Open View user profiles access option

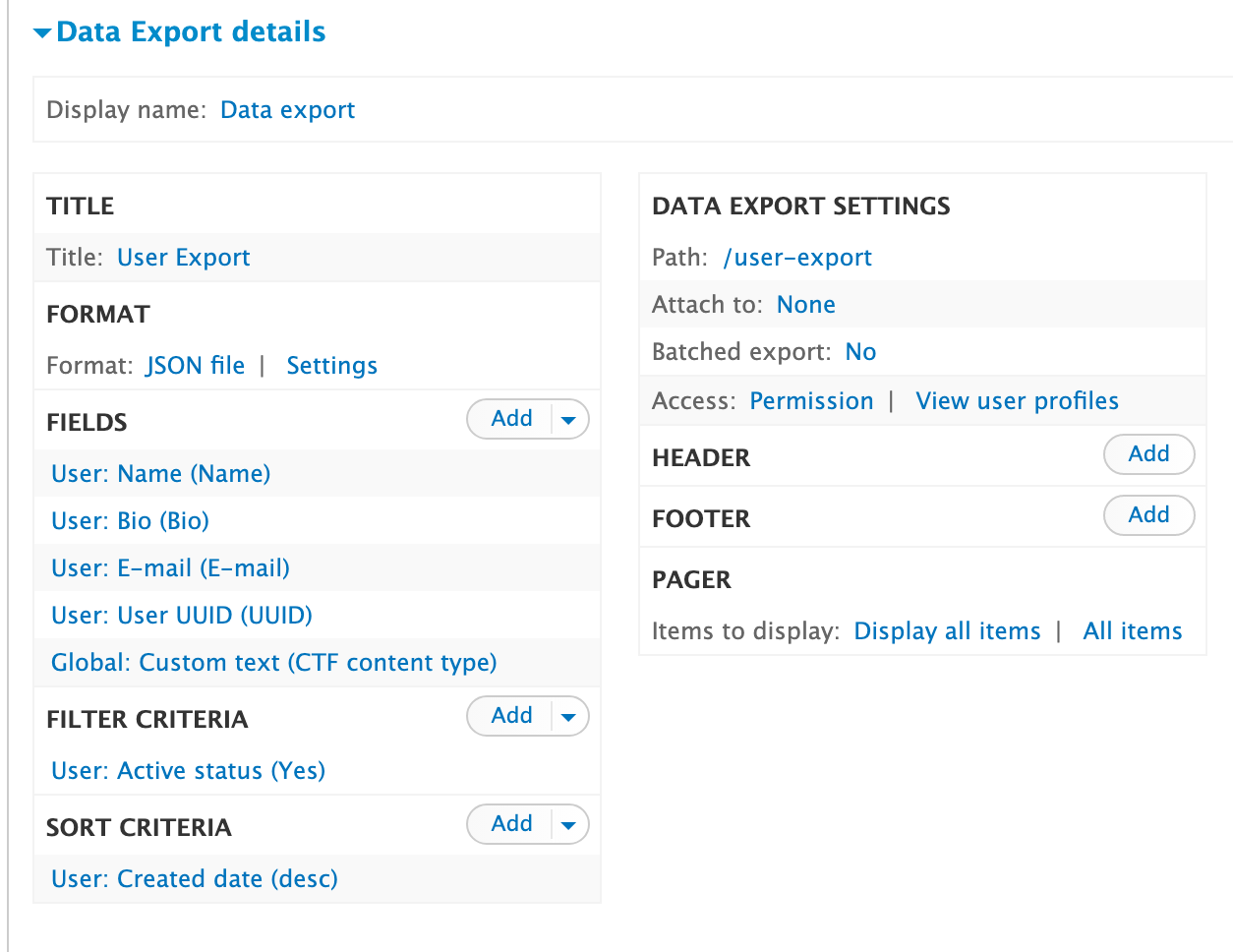coord(1017,401)
